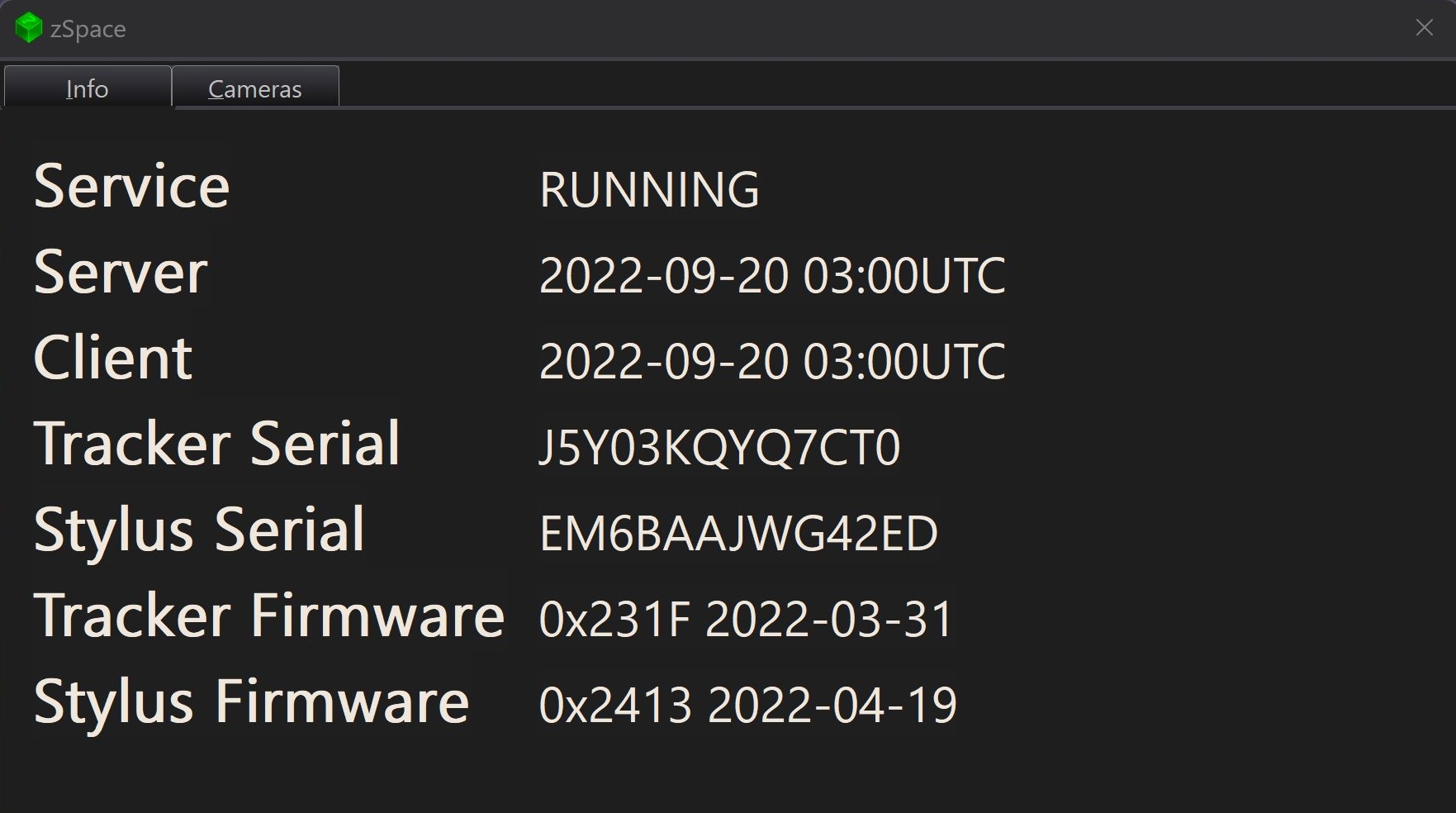Select tracker serial J5Y03KQYQ7CT0
Screen dimensions: 1456x813
(719, 447)
